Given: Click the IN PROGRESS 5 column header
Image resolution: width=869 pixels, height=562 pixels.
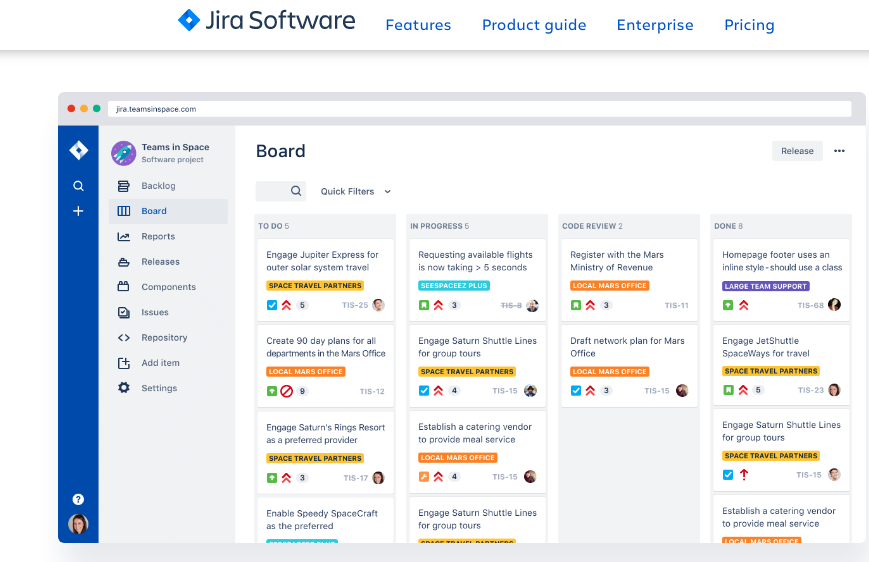Looking at the screenshot, I should click(439, 226).
